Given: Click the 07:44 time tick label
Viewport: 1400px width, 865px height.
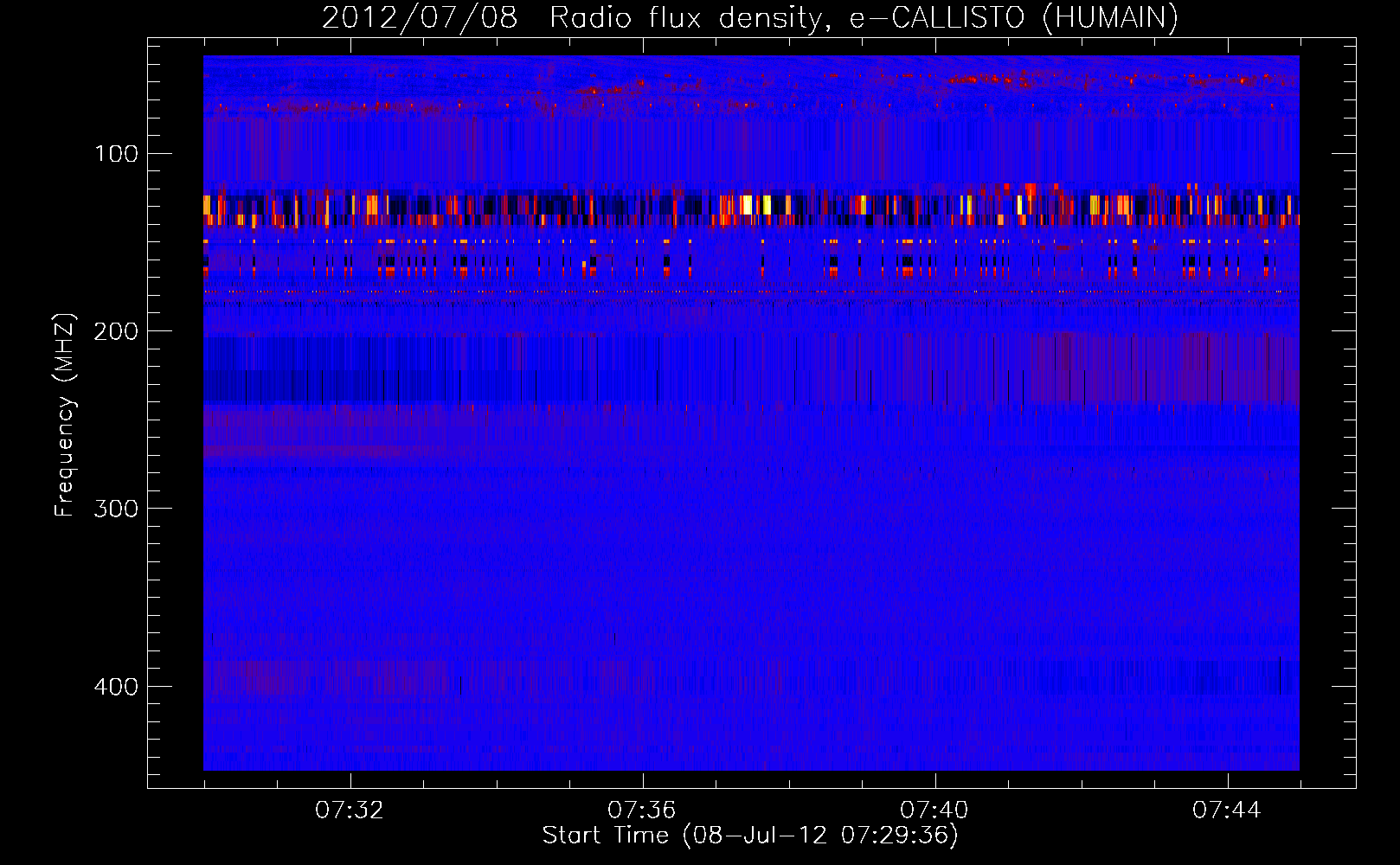Looking at the screenshot, I should pyautogui.click(x=1227, y=811).
